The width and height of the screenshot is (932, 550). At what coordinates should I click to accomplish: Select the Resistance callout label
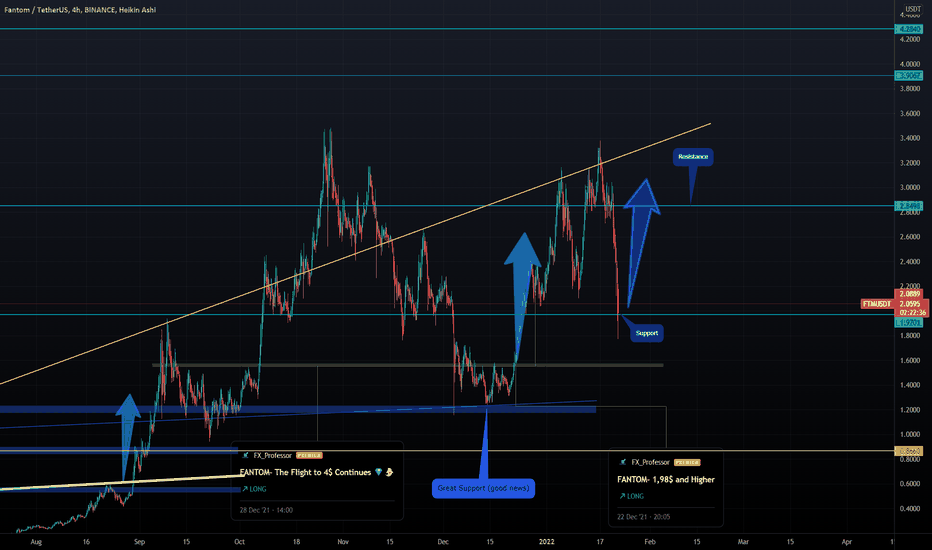[693, 157]
